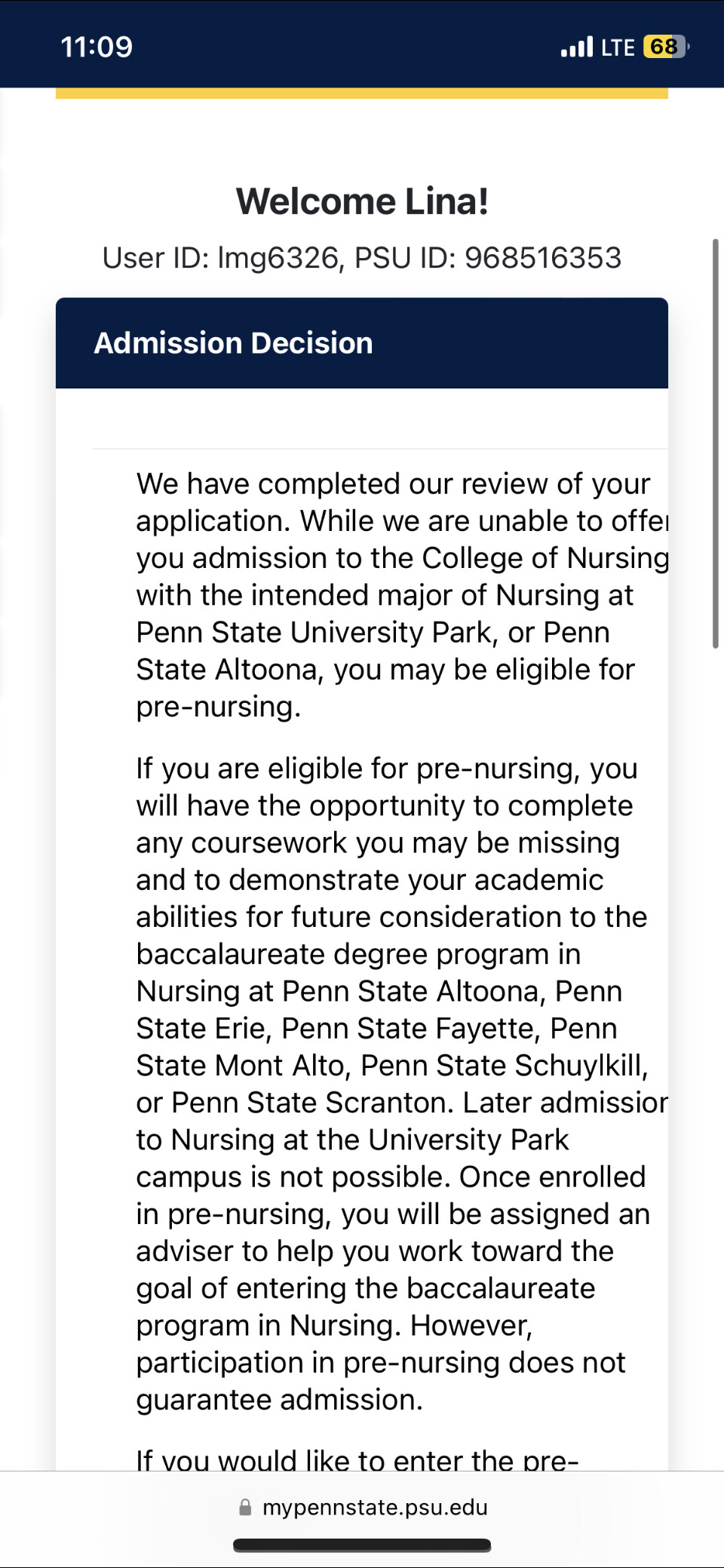The height and width of the screenshot is (1568, 724).
Task: Tap the PSU ID number 968516353
Action: tap(542, 258)
